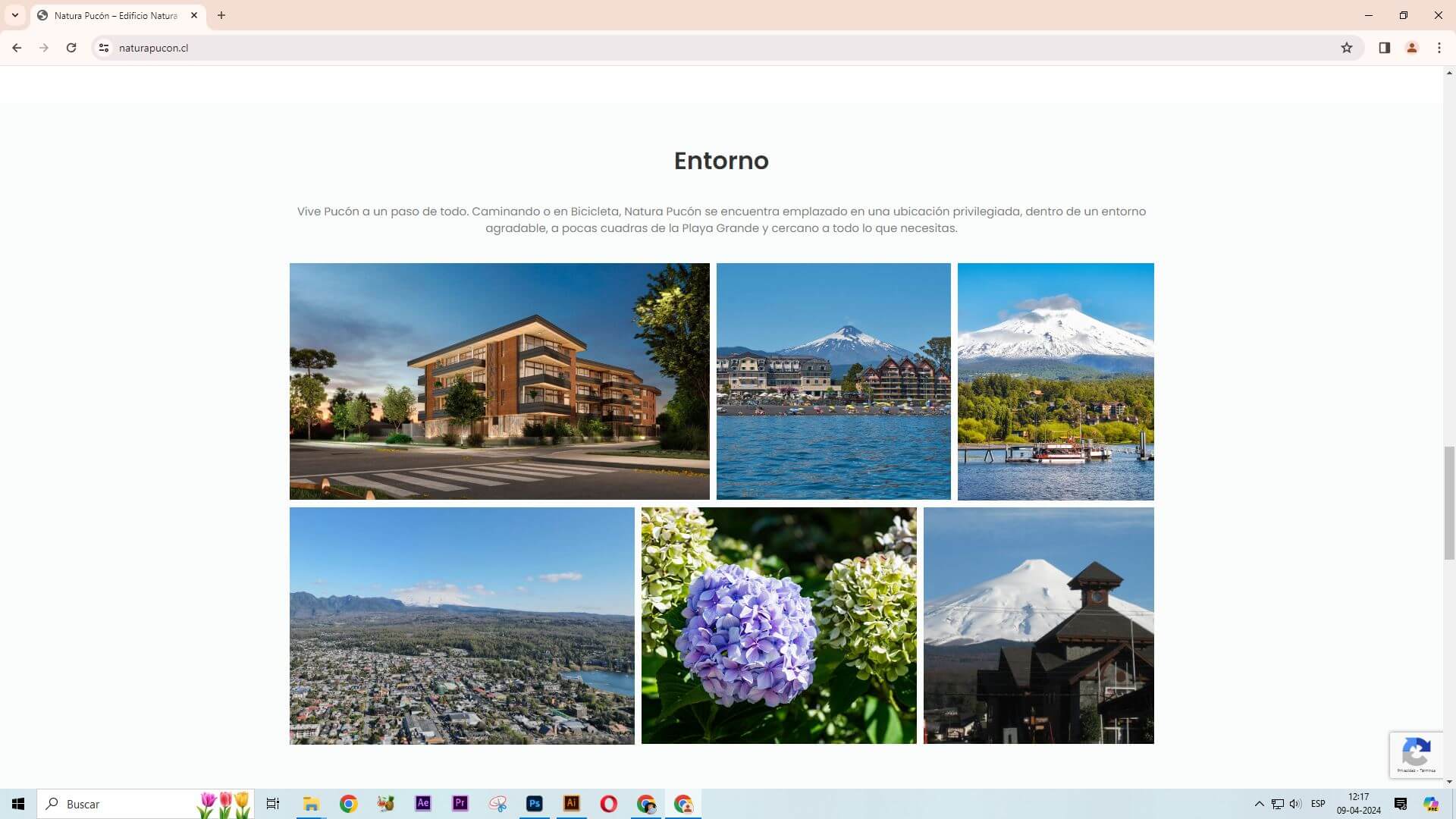
Task: Go back to the previous page
Action: click(17, 48)
